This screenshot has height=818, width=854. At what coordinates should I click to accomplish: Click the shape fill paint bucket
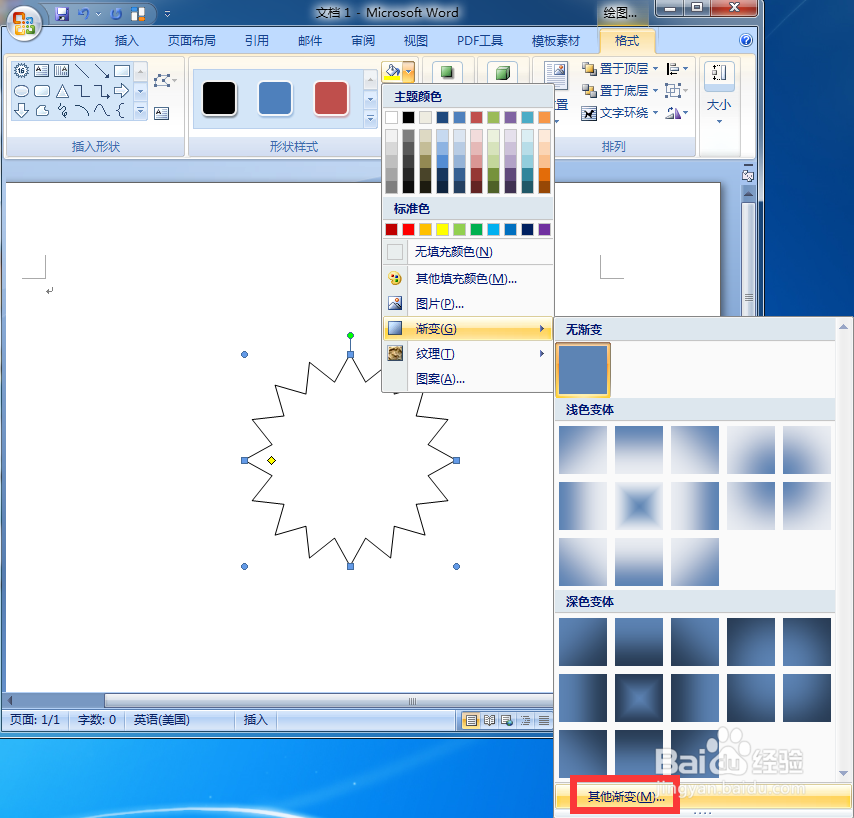[392, 71]
